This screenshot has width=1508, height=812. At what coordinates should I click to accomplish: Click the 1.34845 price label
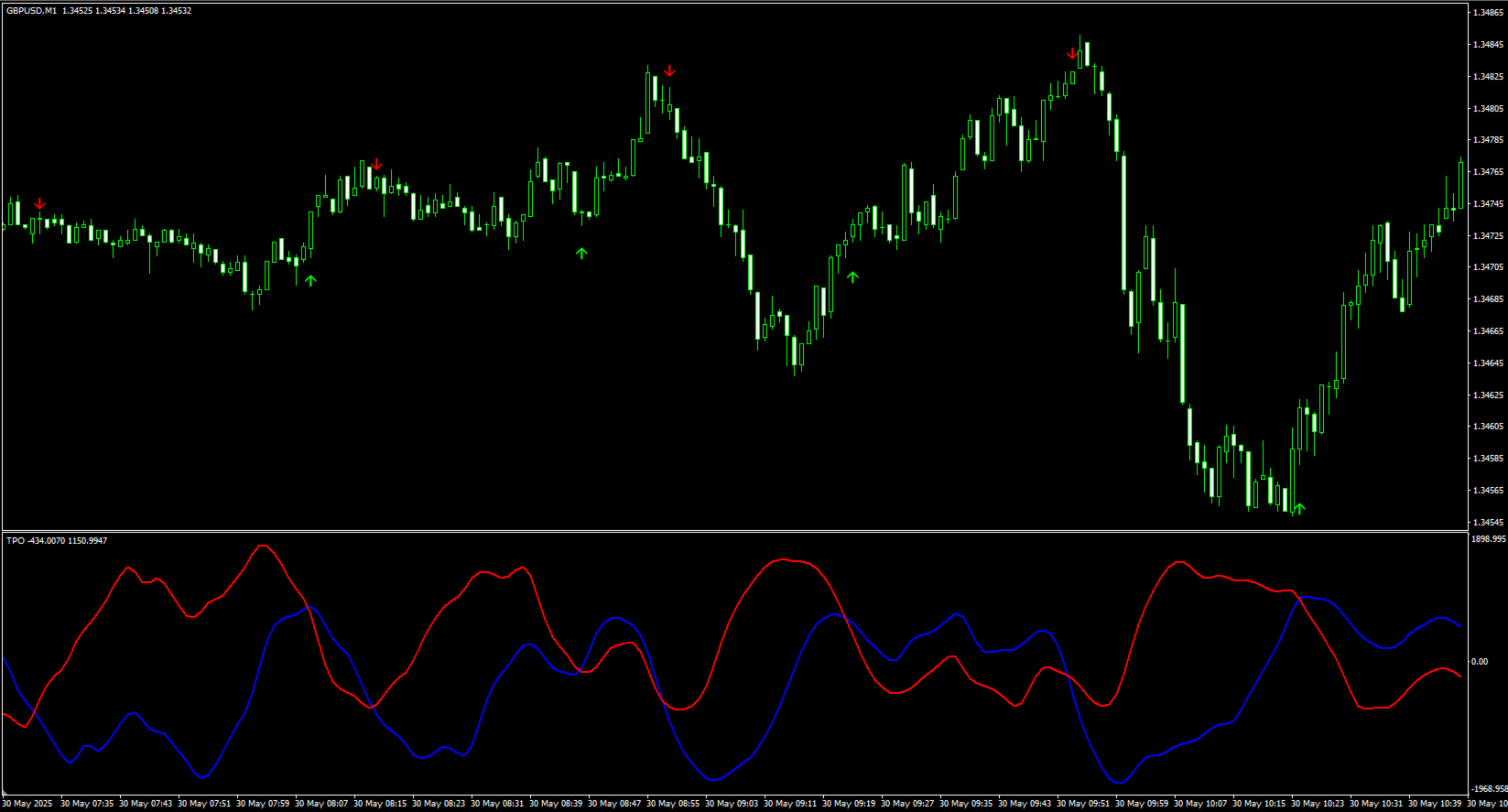pyautogui.click(x=1488, y=45)
